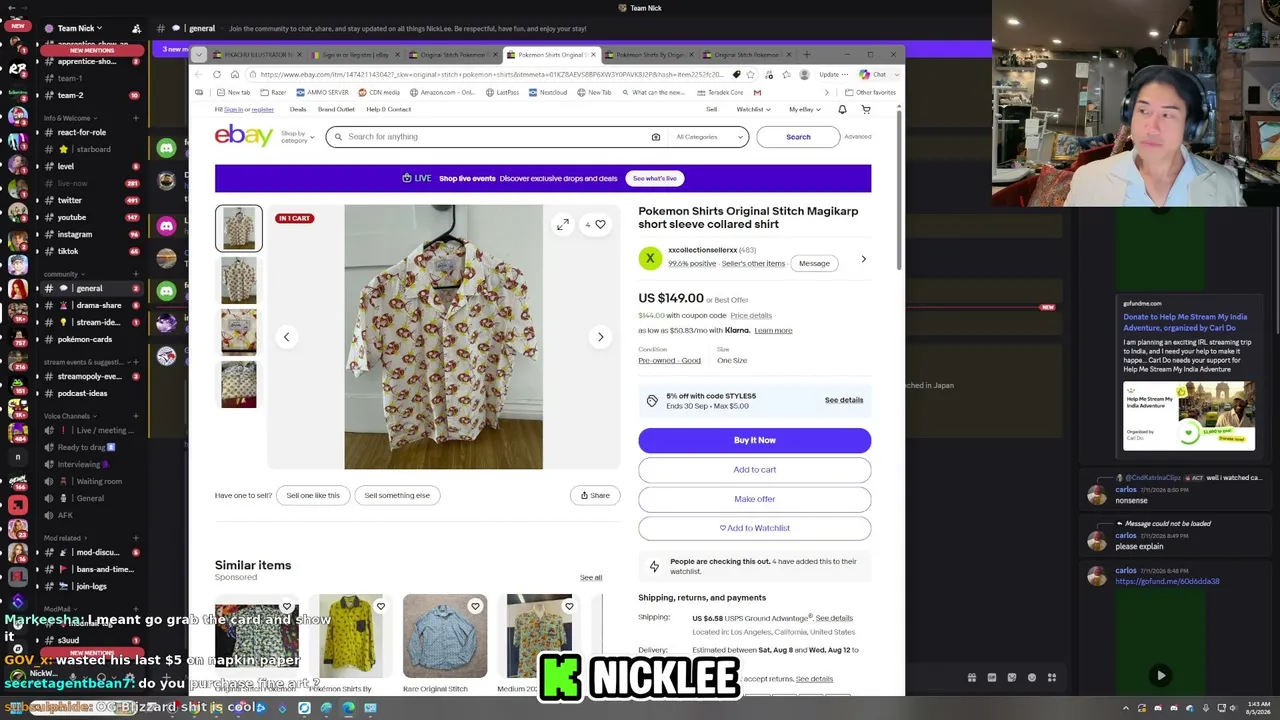
Task: Click the Add to cart button
Action: (755, 469)
